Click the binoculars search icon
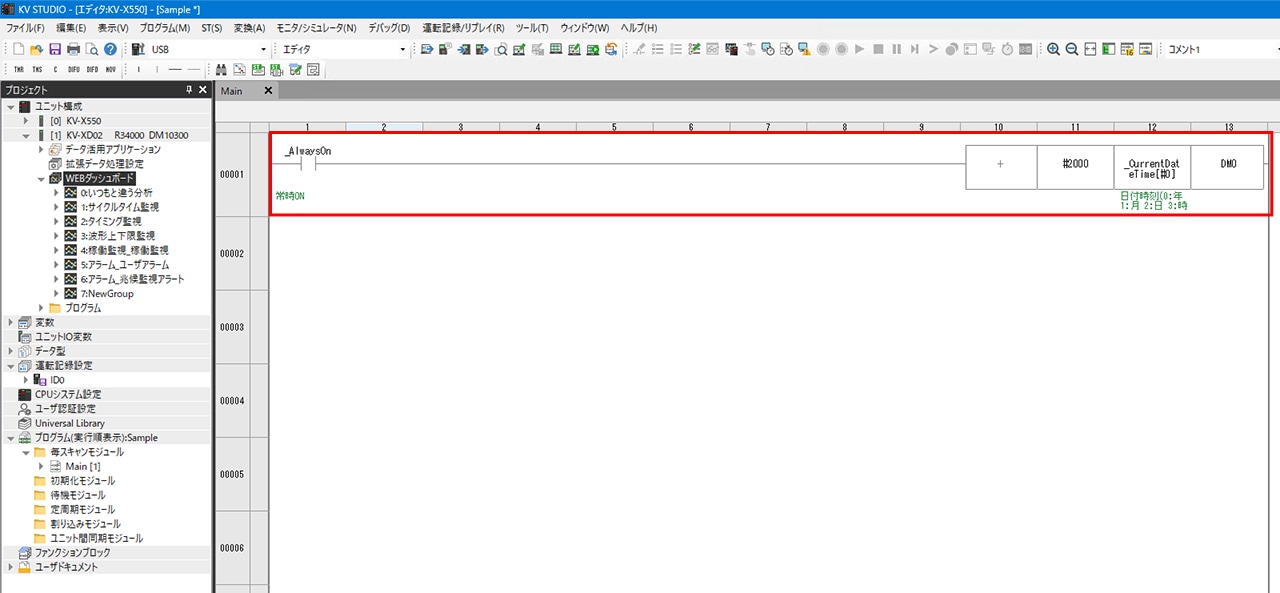This screenshot has width=1280, height=593. (222, 70)
